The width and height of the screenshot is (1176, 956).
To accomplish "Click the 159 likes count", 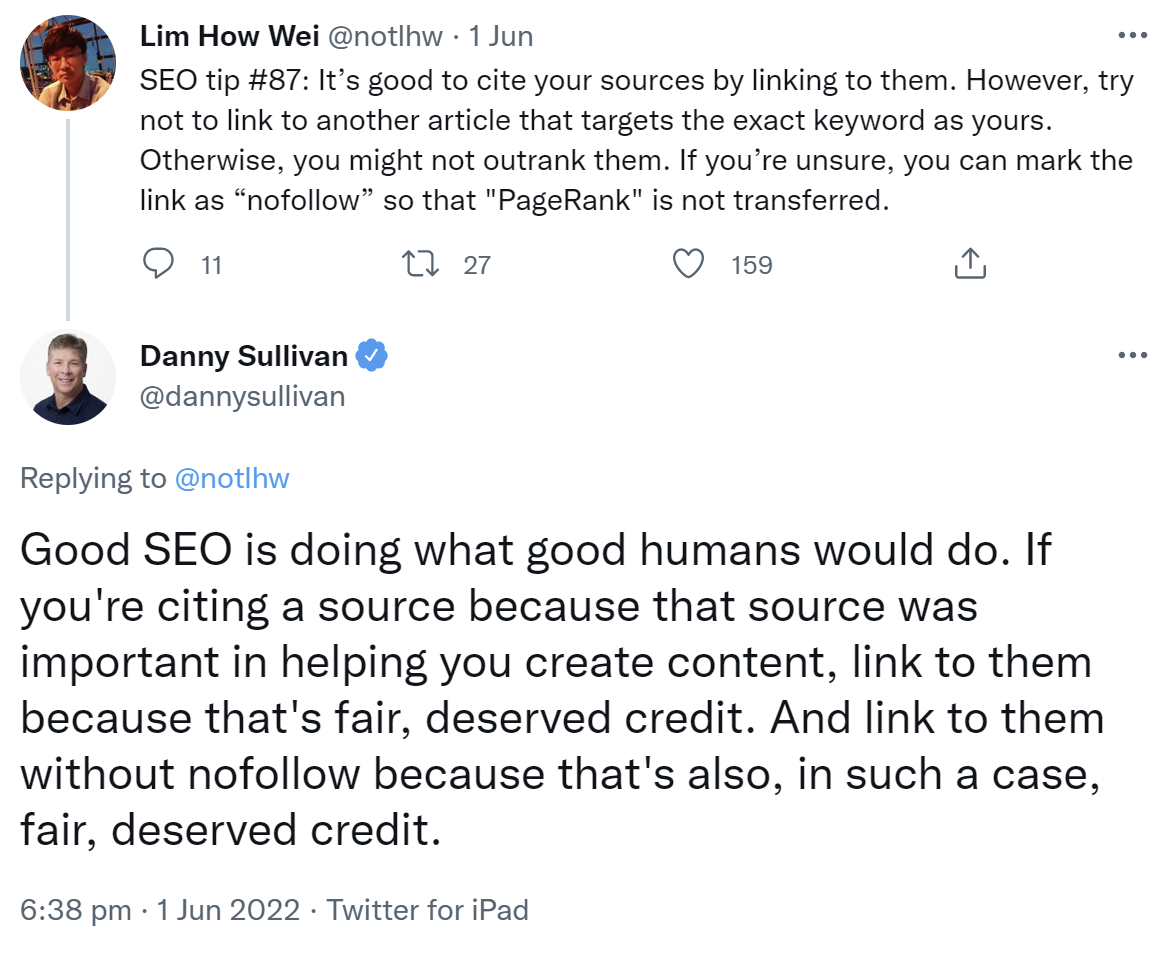I will coord(752,265).
